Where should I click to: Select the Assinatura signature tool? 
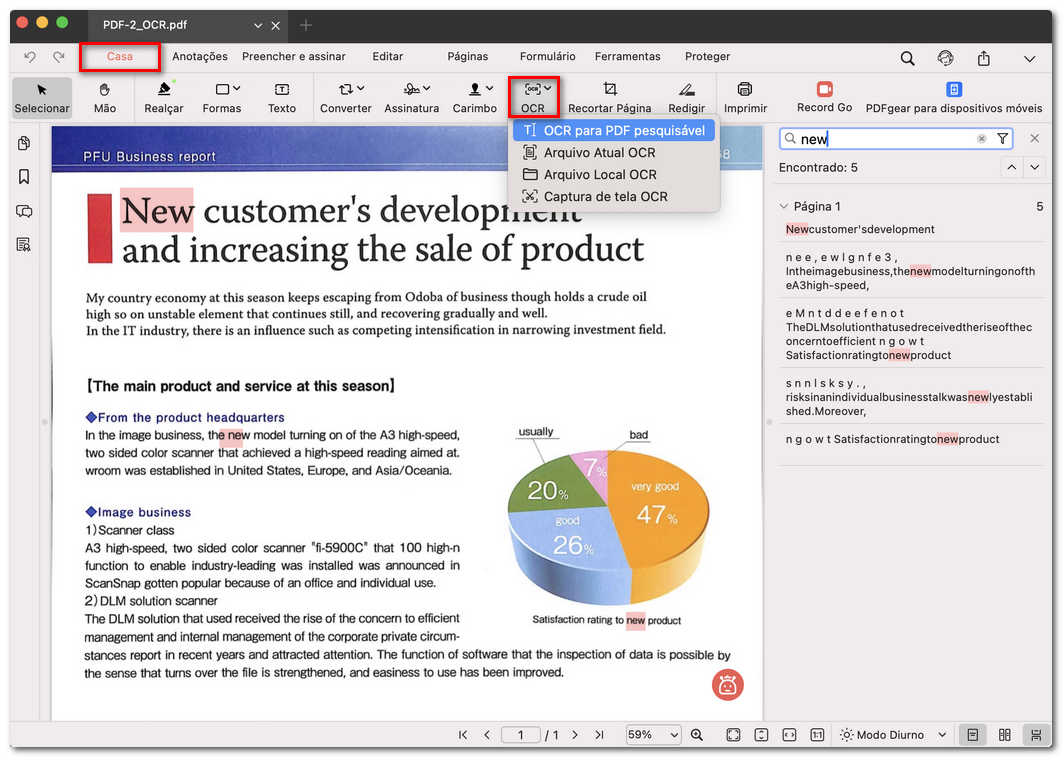click(411, 97)
